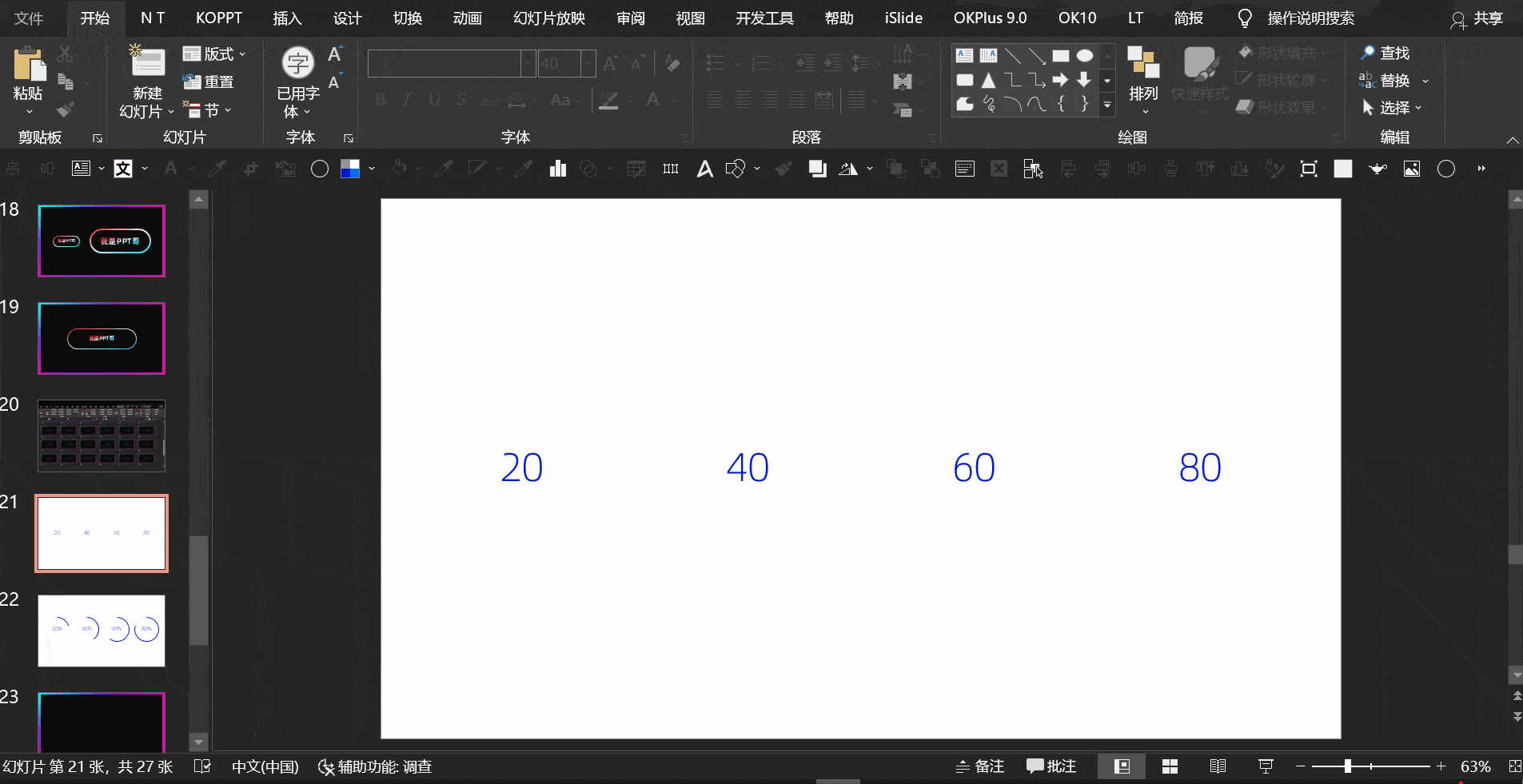This screenshot has width=1523, height=784.
Task: Click the Accessibility check status icon
Action: (325, 767)
